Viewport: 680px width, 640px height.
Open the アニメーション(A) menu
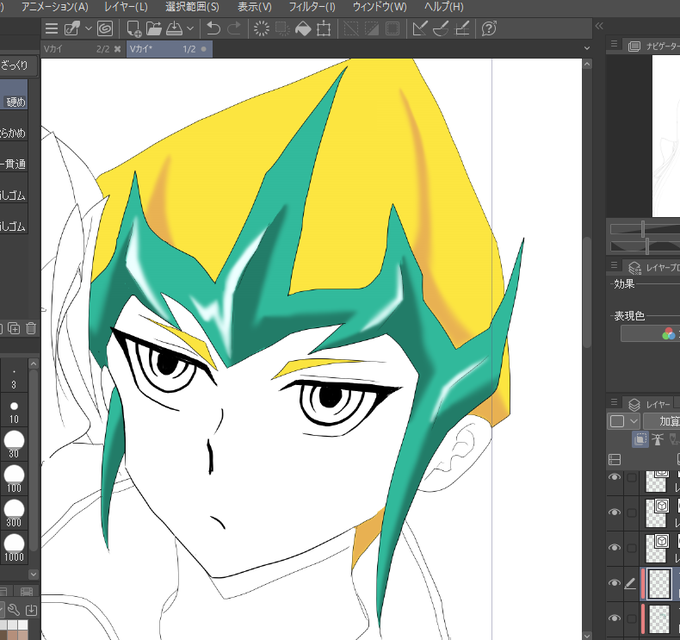point(55,7)
